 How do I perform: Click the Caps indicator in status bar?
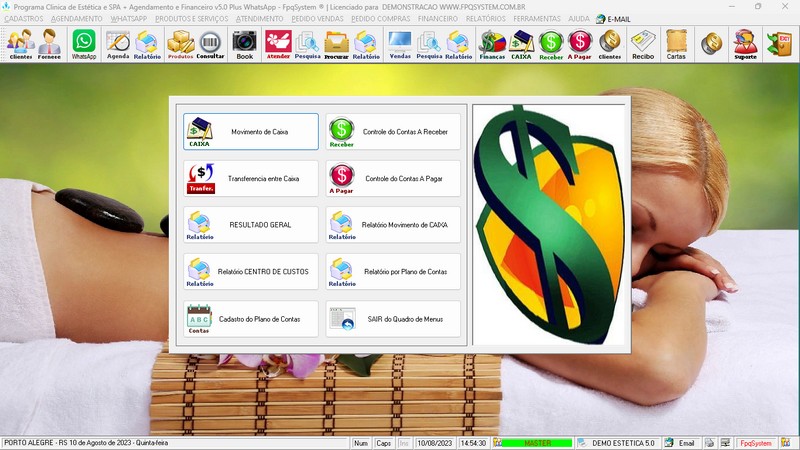[x=383, y=443]
